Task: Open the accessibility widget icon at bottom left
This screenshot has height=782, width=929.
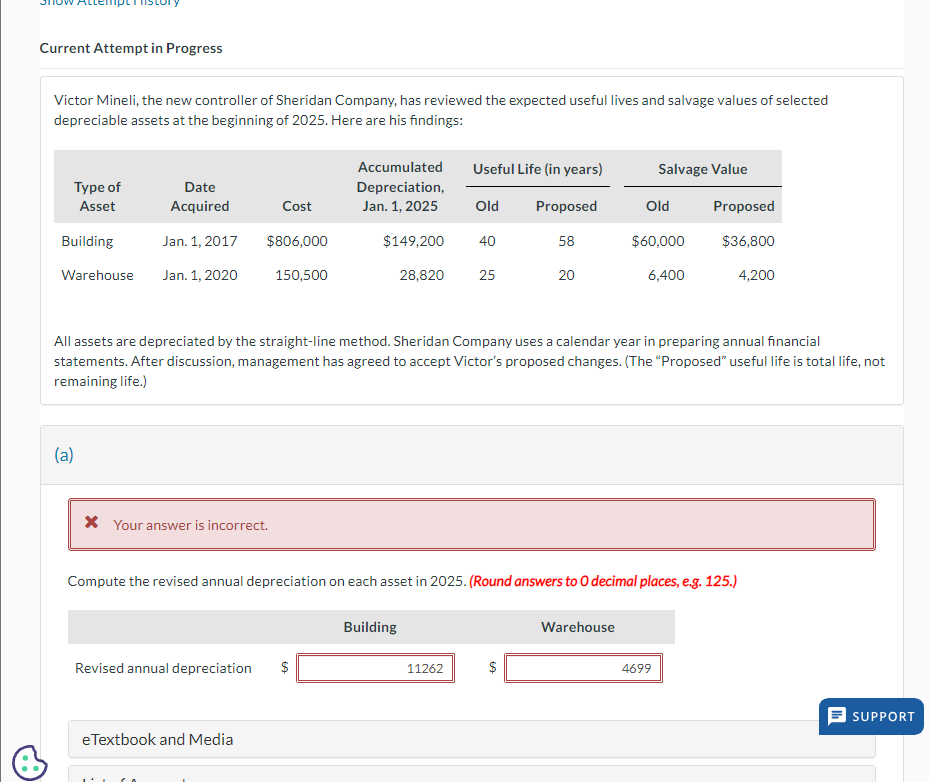Action: [x=29, y=764]
